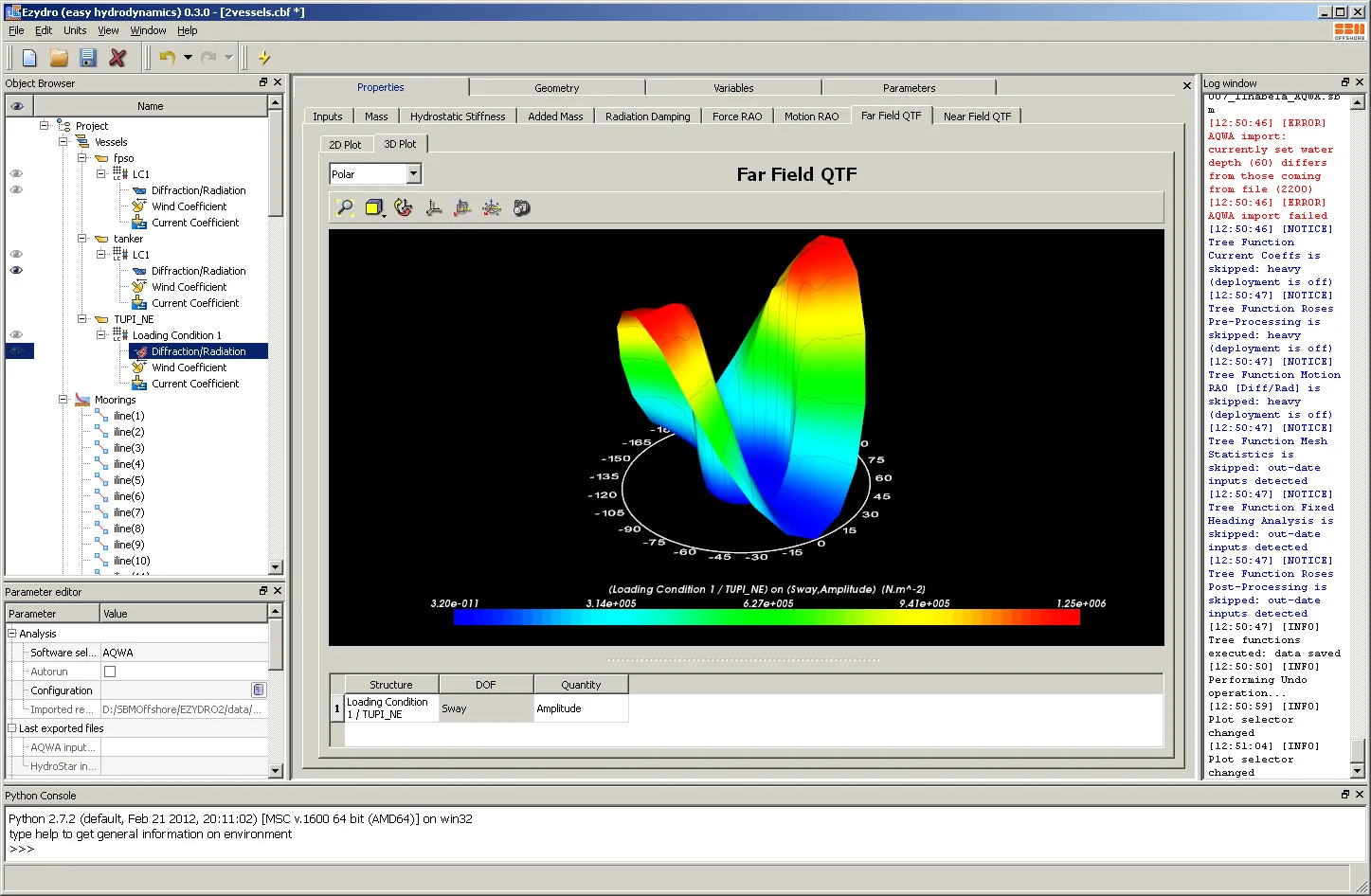Image resolution: width=1371 pixels, height=896 pixels.
Task: Click the Undo arrow toolbar icon
Action: tap(168, 58)
